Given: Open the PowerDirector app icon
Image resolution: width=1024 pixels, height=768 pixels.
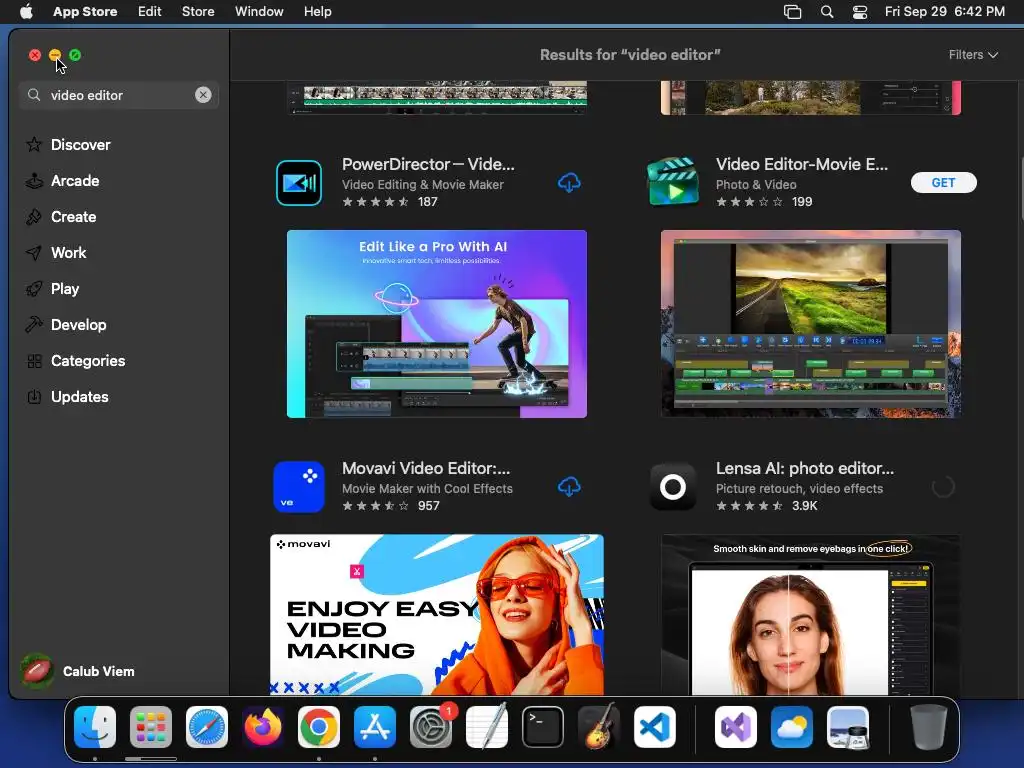Looking at the screenshot, I should tap(299, 183).
